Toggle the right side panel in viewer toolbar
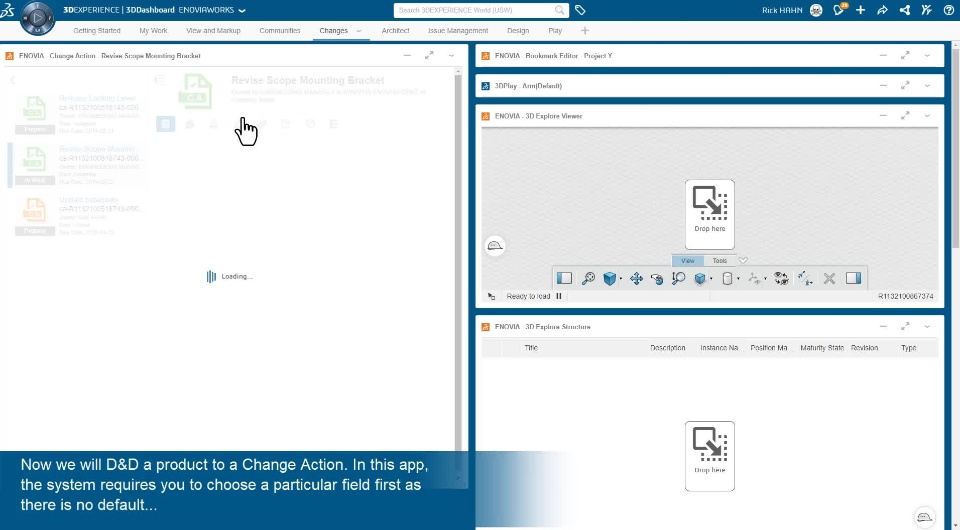This screenshot has height=530, width=960. (x=853, y=278)
